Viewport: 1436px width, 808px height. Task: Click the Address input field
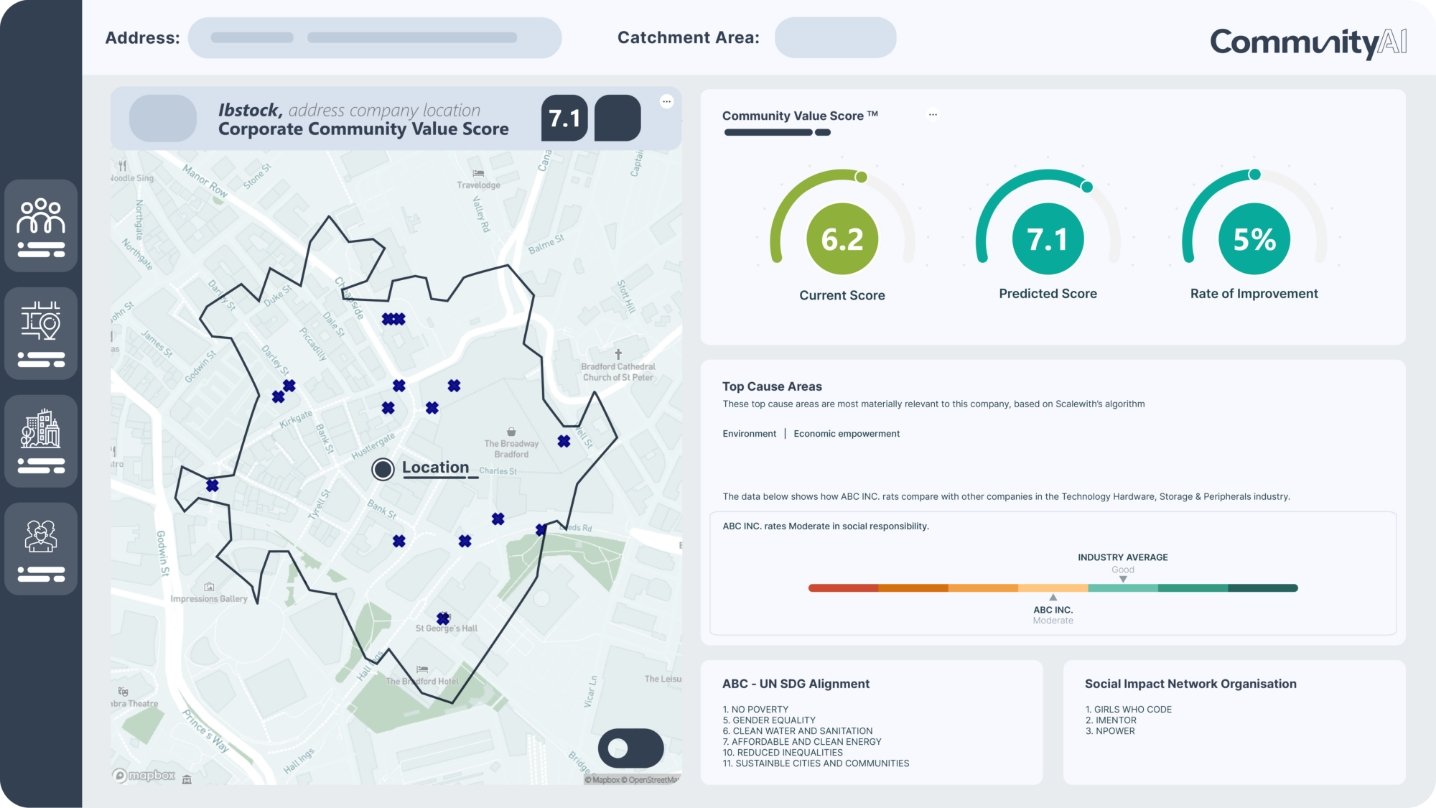(x=375, y=37)
